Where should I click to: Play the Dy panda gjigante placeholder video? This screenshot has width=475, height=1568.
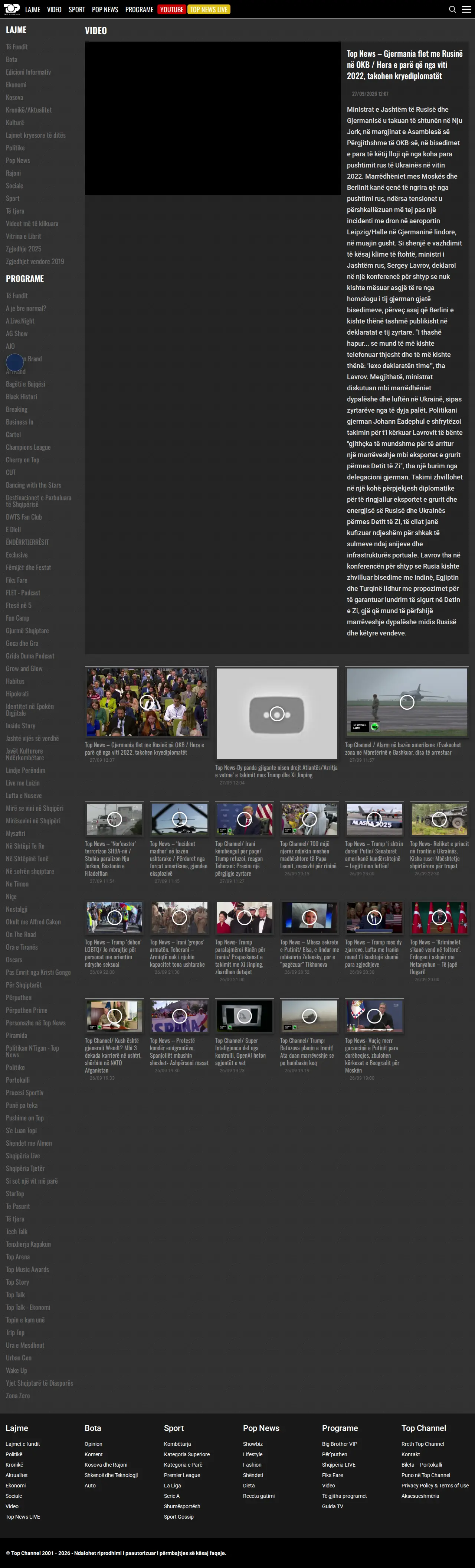(x=277, y=713)
